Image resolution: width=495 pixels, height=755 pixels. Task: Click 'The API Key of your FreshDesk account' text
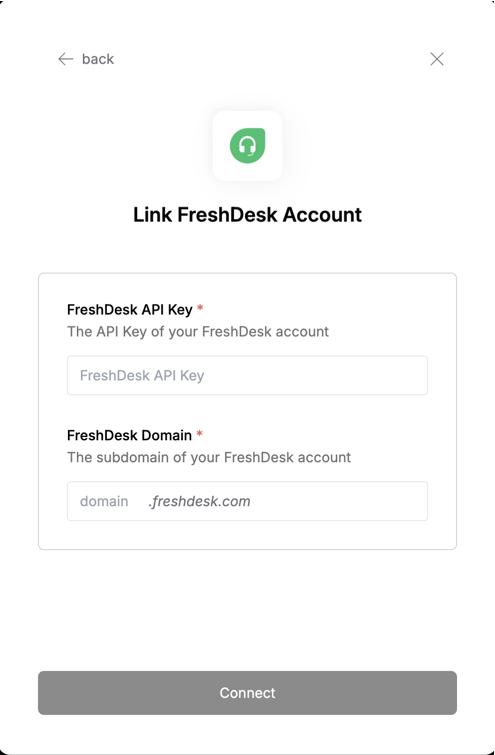coord(198,332)
